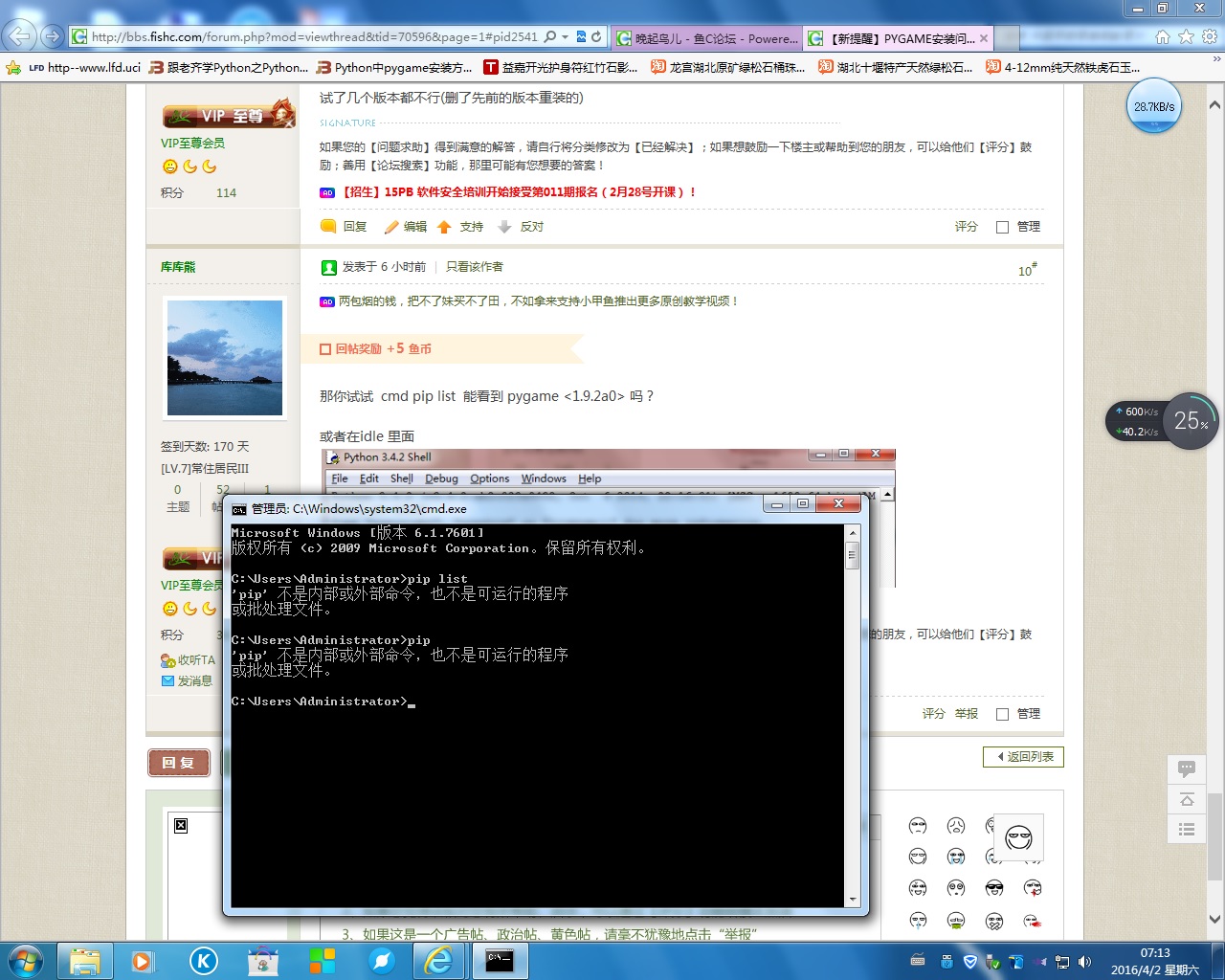Click the floating scroll-to-top icon
The width and height of the screenshot is (1225, 980).
click(1187, 799)
